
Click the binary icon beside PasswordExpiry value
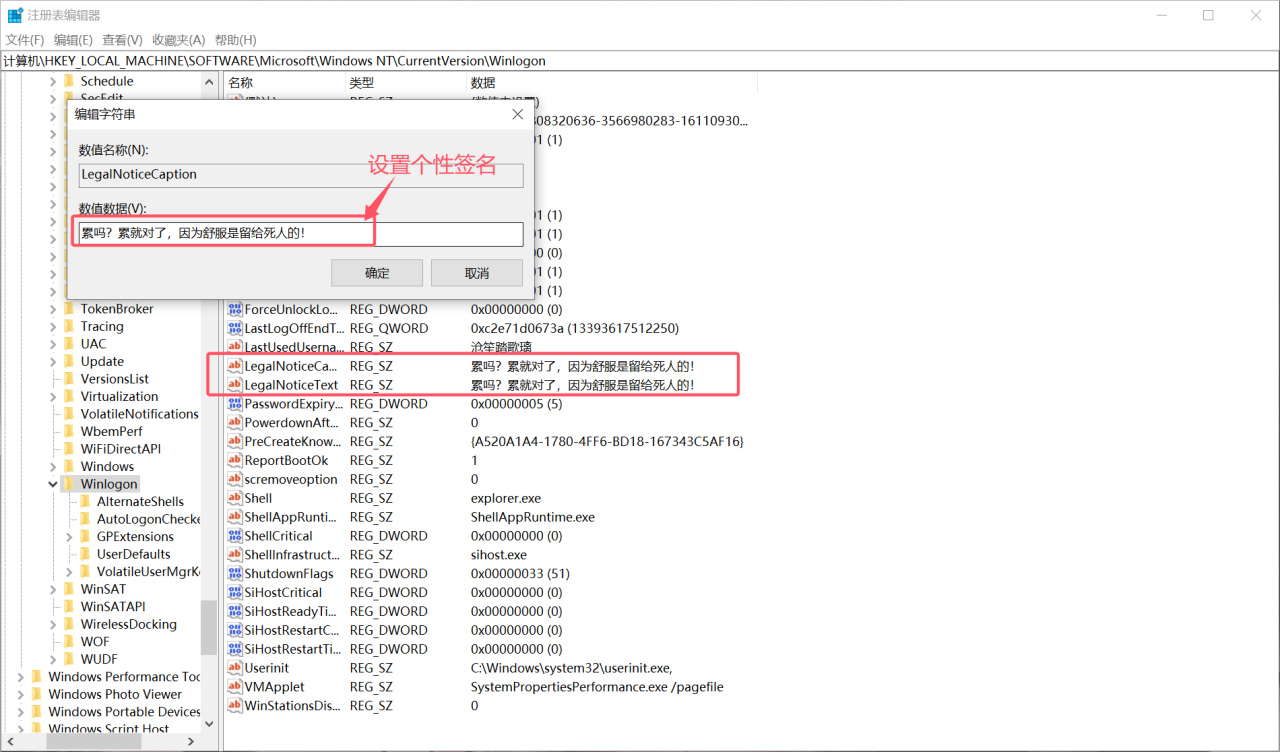(235, 404)
